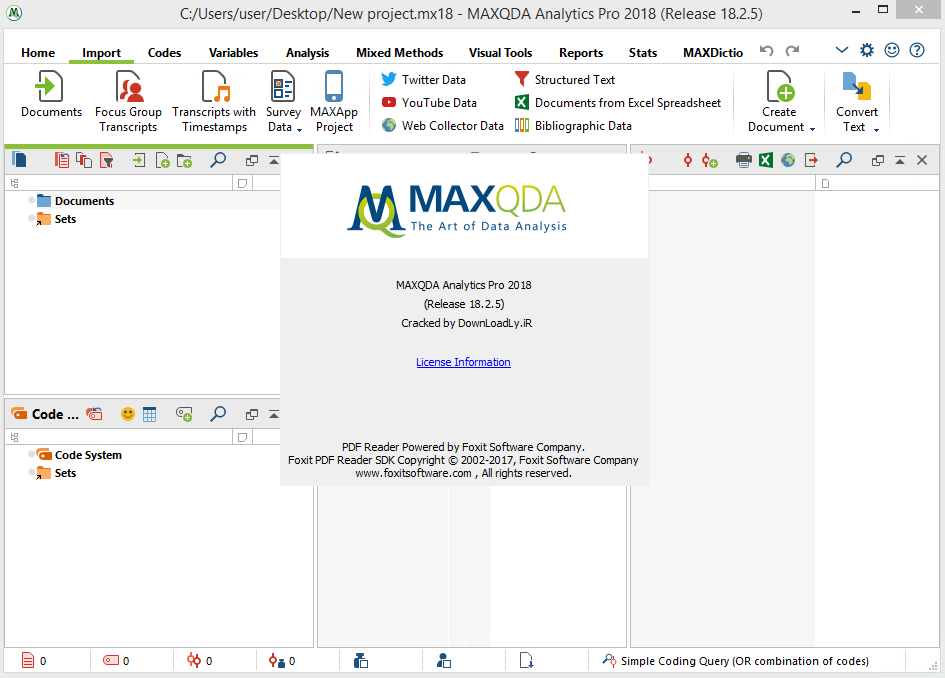This screenshot has height=678, width=945.
Task: Open the License Information link
Action: (463, 362)
